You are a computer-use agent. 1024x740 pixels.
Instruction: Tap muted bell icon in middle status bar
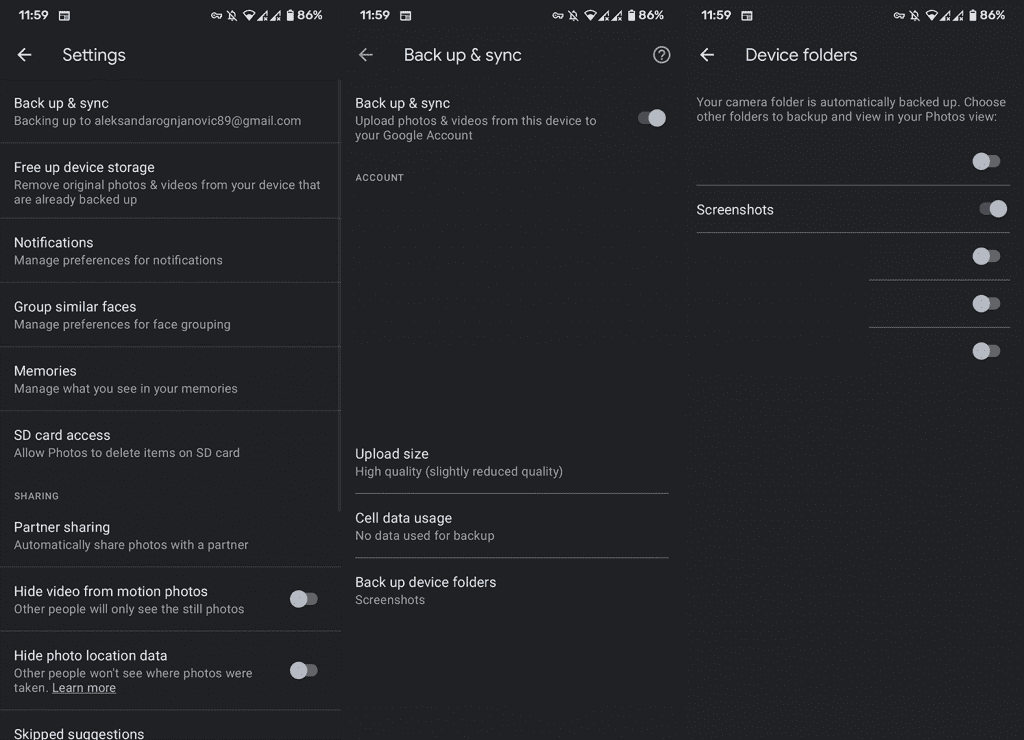pos(573,16)
